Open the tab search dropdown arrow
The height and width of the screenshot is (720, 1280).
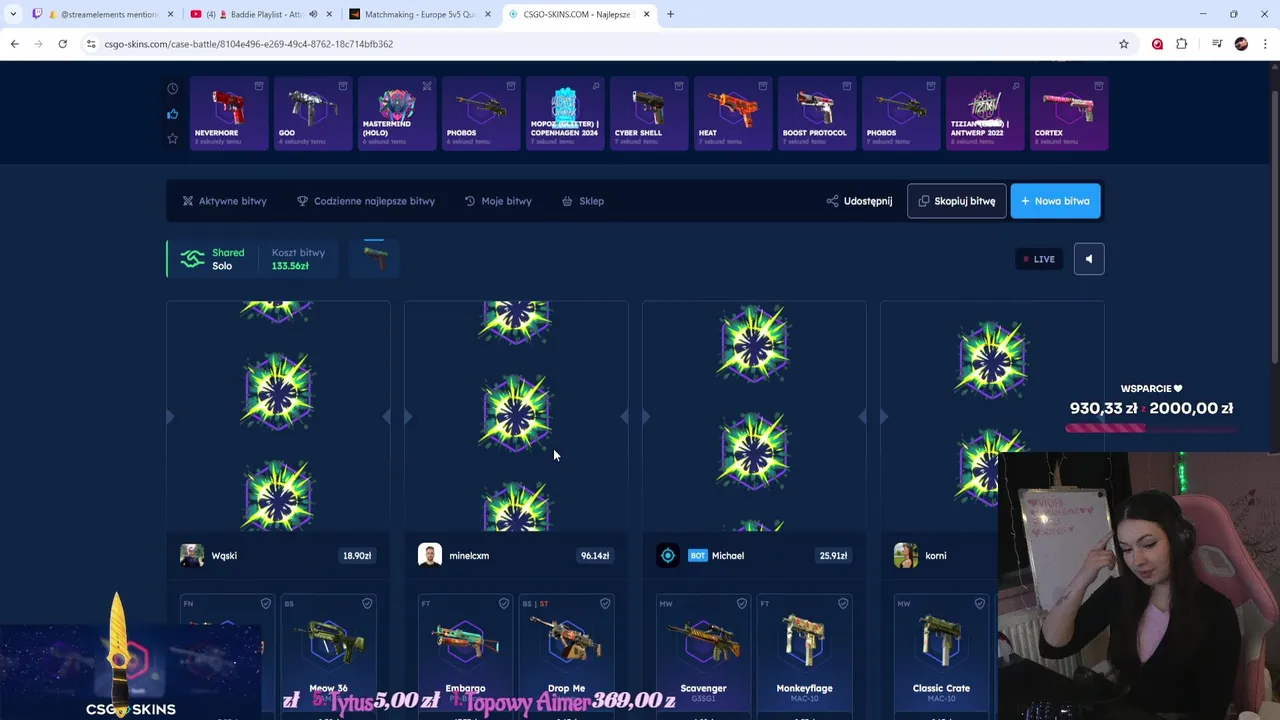[13, 14]
